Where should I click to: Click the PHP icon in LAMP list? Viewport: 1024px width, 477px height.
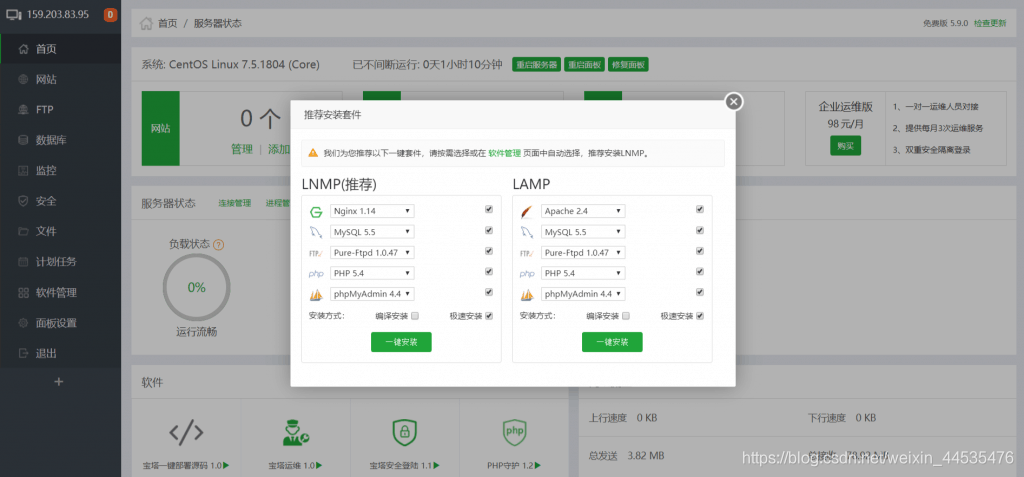click(527, 274)
